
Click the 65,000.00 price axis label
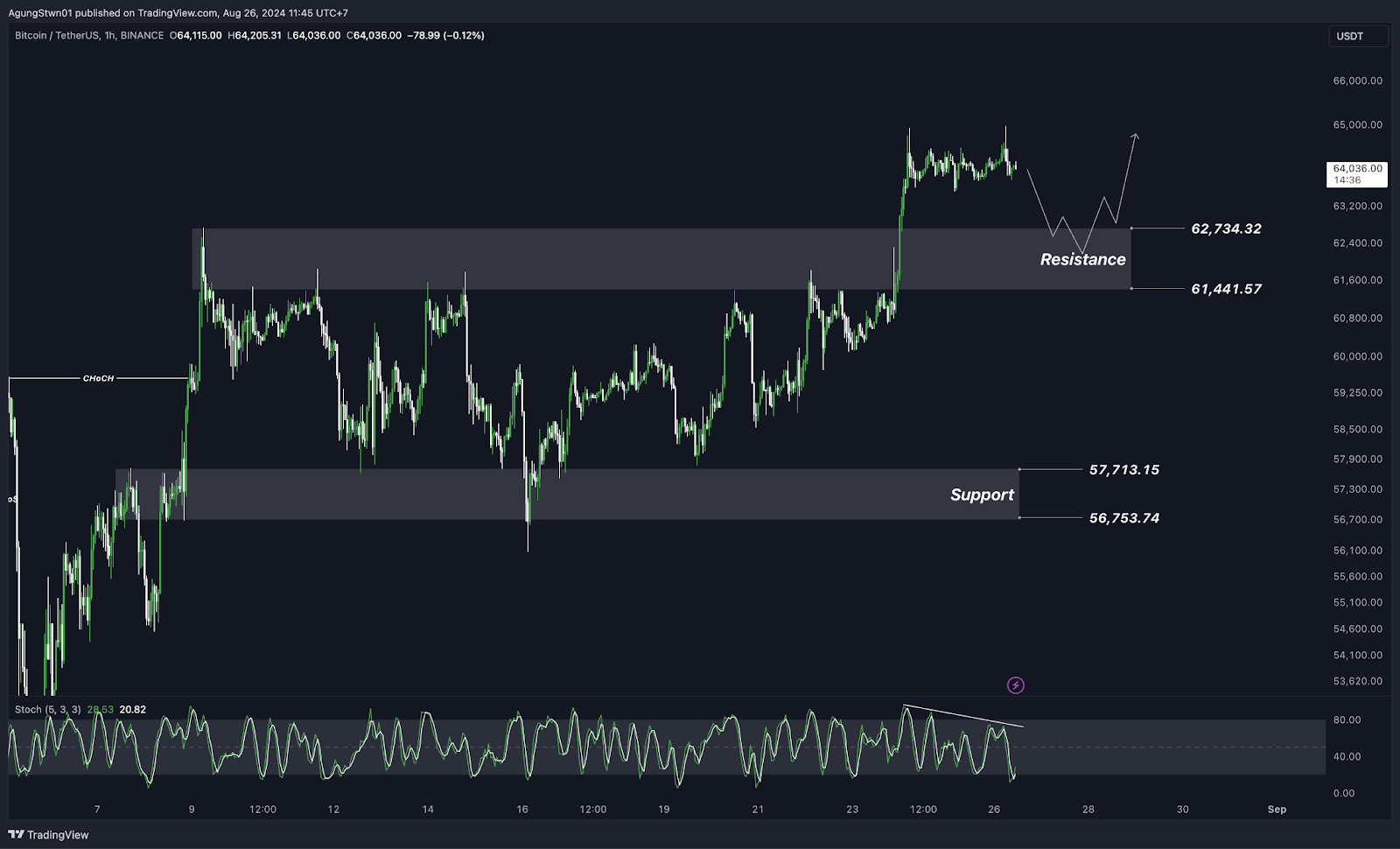(1357, 125)
